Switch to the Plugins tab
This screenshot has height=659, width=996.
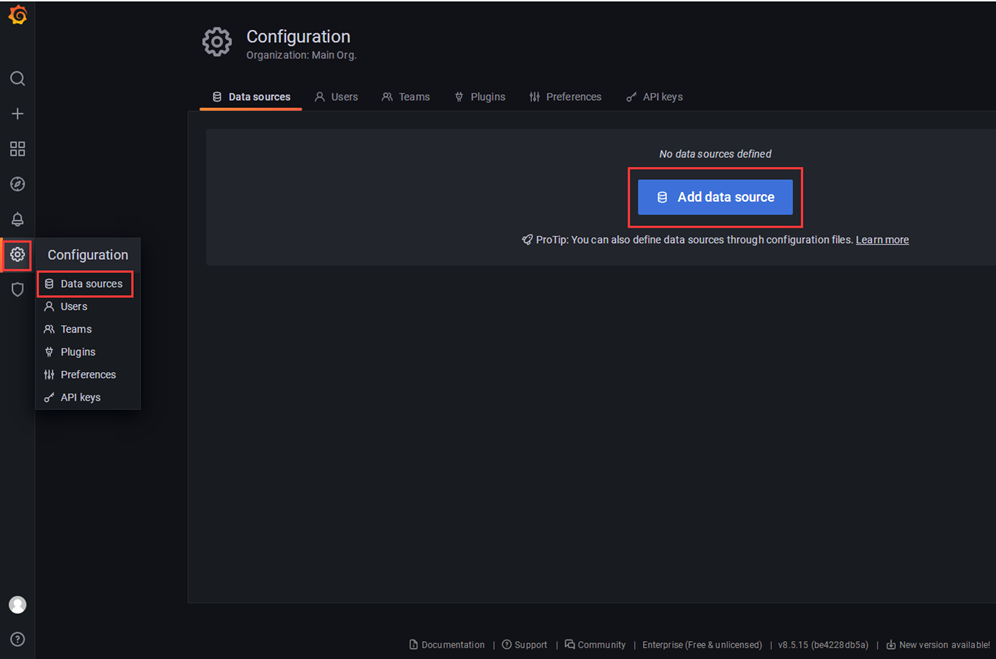tap(480, 97)
